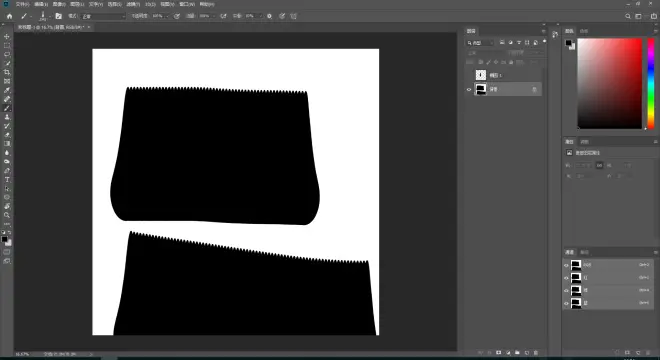Select the Horizontal Type tool
The image size is (660, 360).
tap(7, 179)
